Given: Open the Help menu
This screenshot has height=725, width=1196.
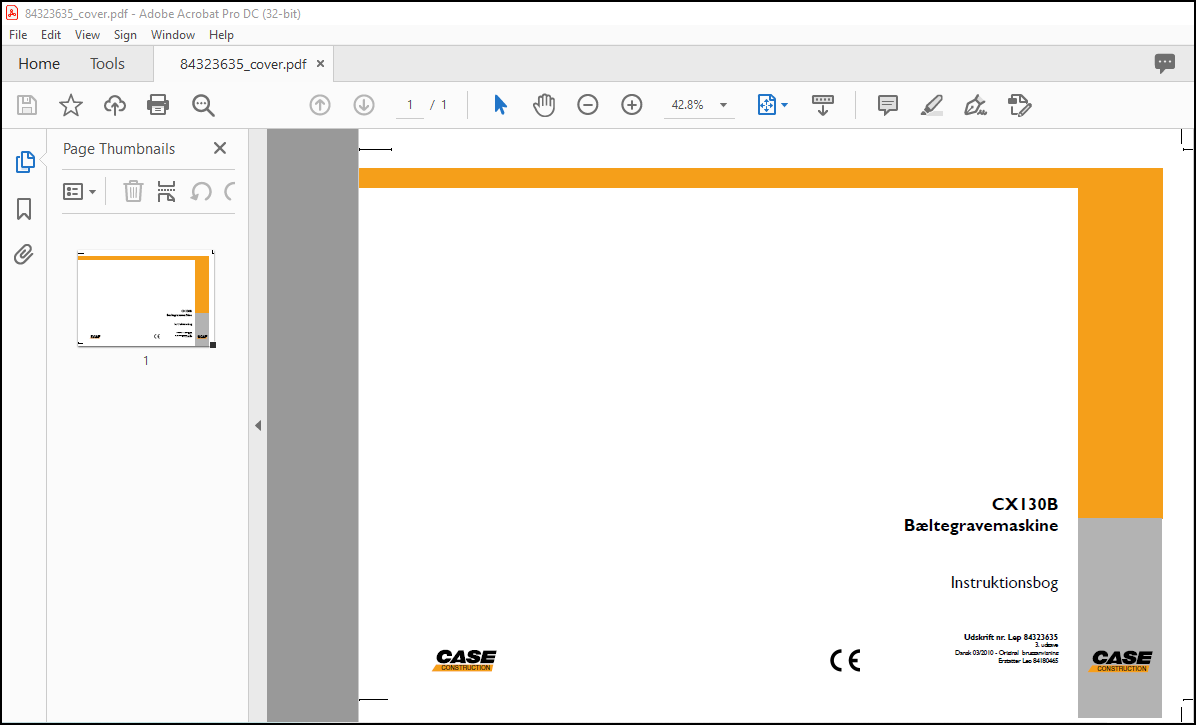Looking at the screenshot, I should (x=221, y=35).
